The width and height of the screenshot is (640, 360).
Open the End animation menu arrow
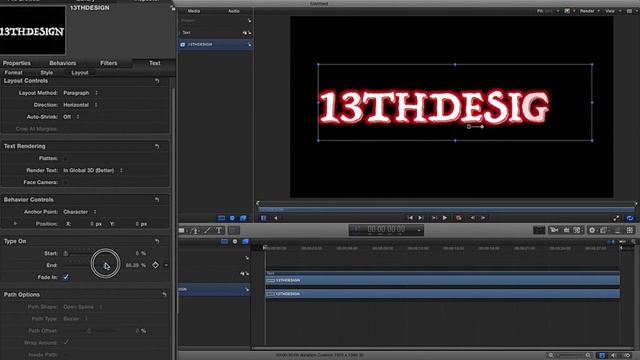(166, 265)
